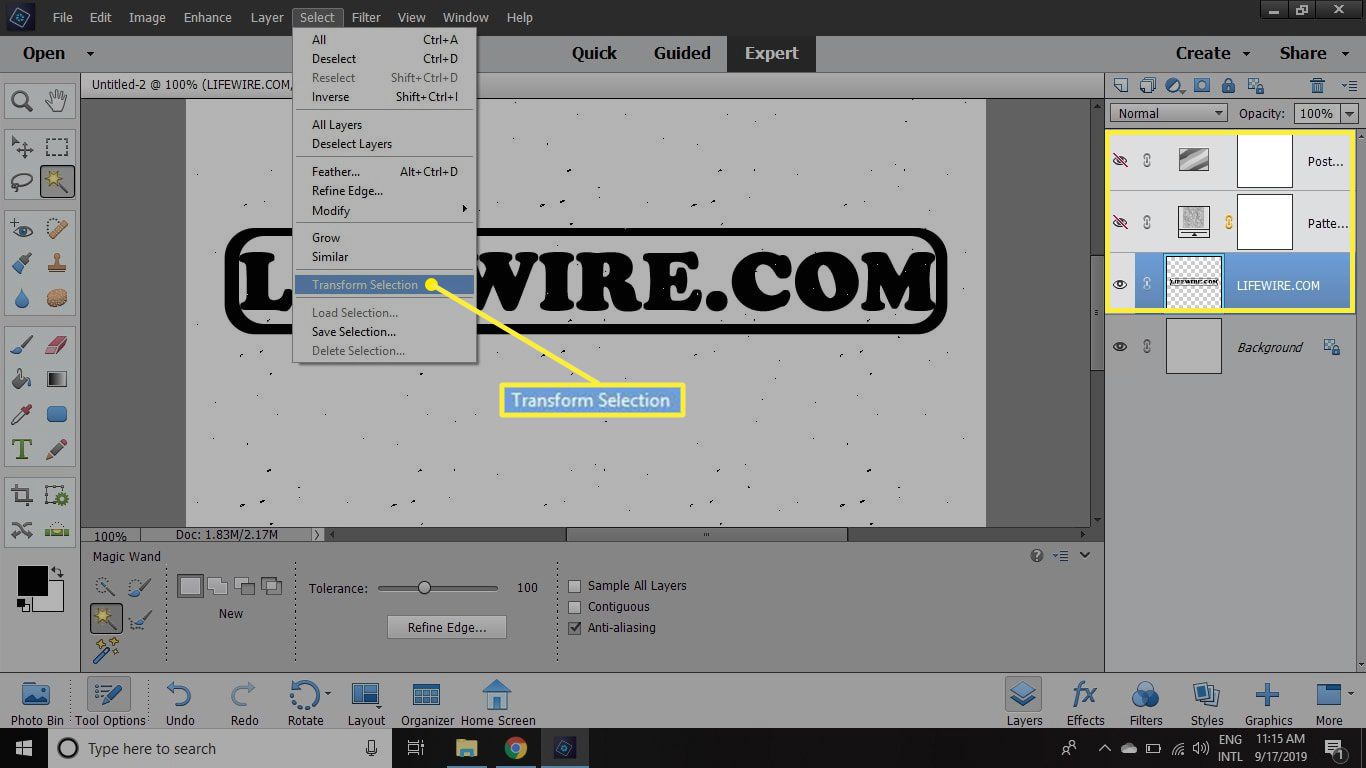Image resolution: width=1366 pixels, height=768 pixels.
Task: Show the hidden Posterize layer
Action: [x=1120, y=160]
